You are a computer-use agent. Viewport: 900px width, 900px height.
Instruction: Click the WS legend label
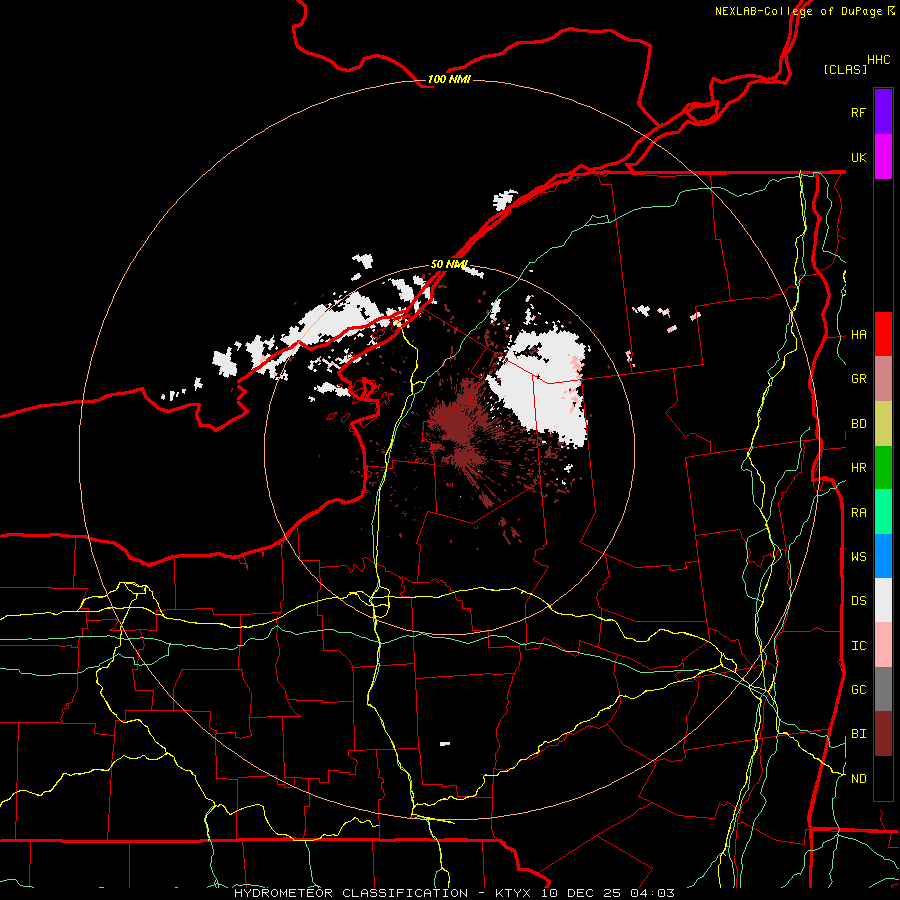[x=858, y=556]
